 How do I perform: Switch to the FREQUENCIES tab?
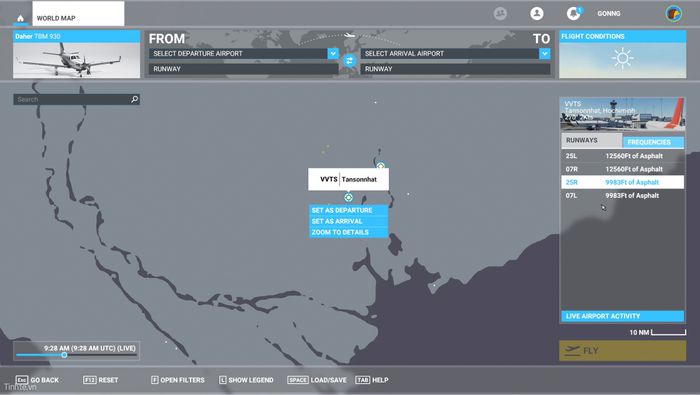click(x=653, y=142)
